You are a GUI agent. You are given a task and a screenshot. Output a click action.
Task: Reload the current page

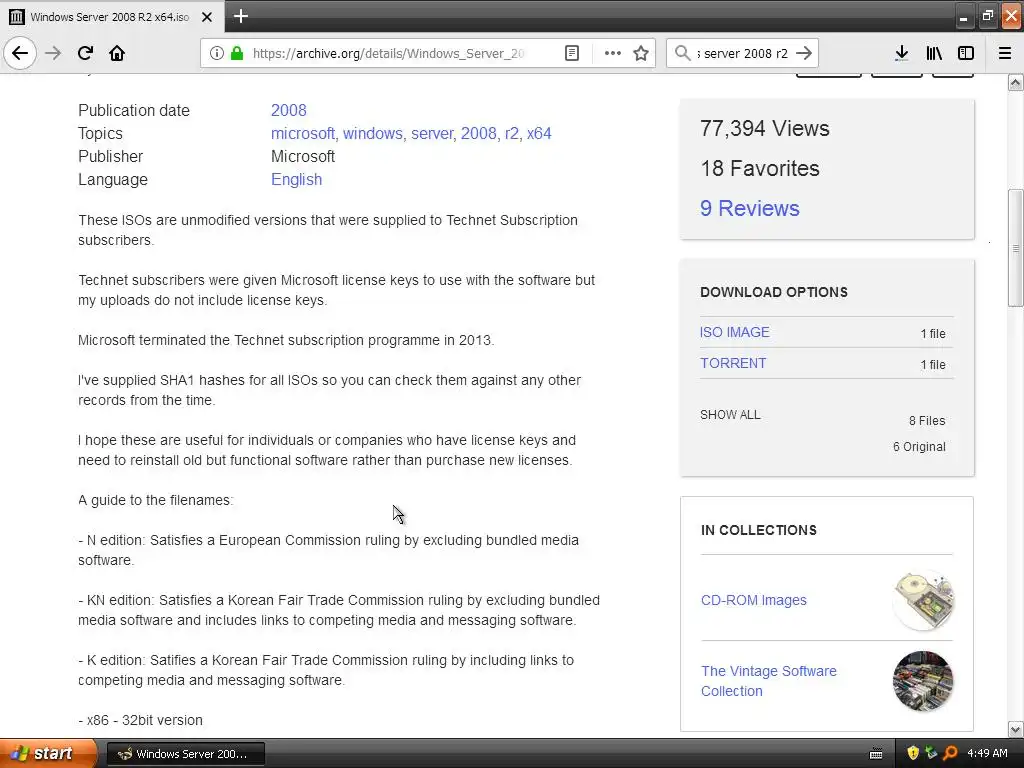click(85, 53)
